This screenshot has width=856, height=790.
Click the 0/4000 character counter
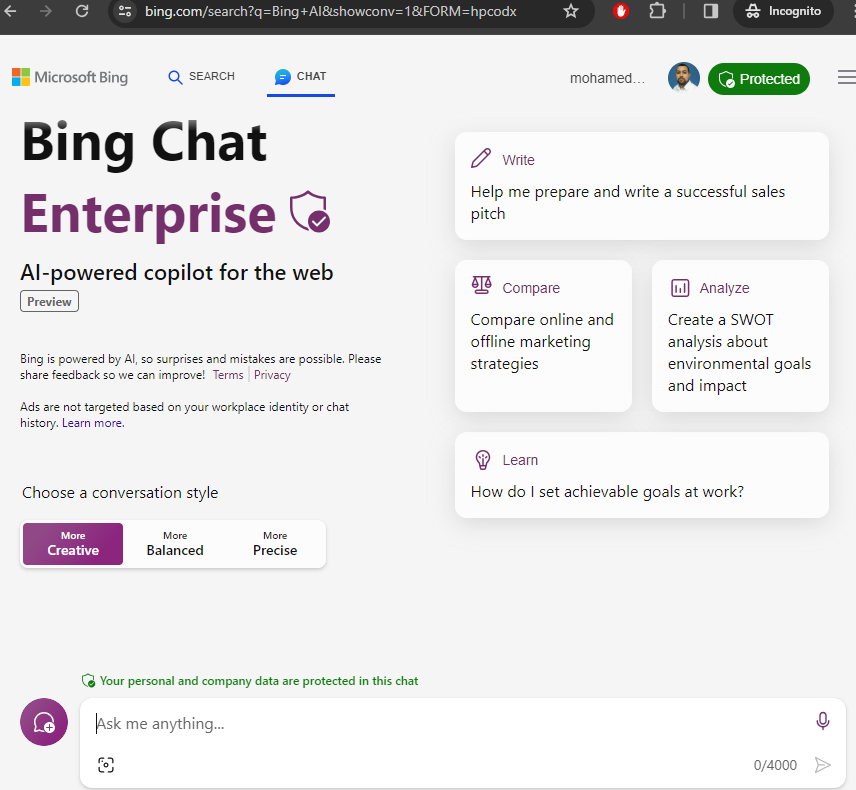coord(775,765)
